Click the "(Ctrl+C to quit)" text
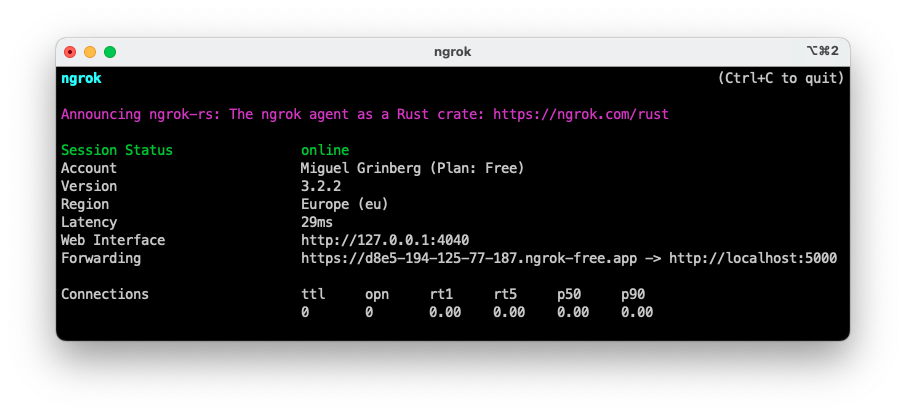 tap(781, 78)
